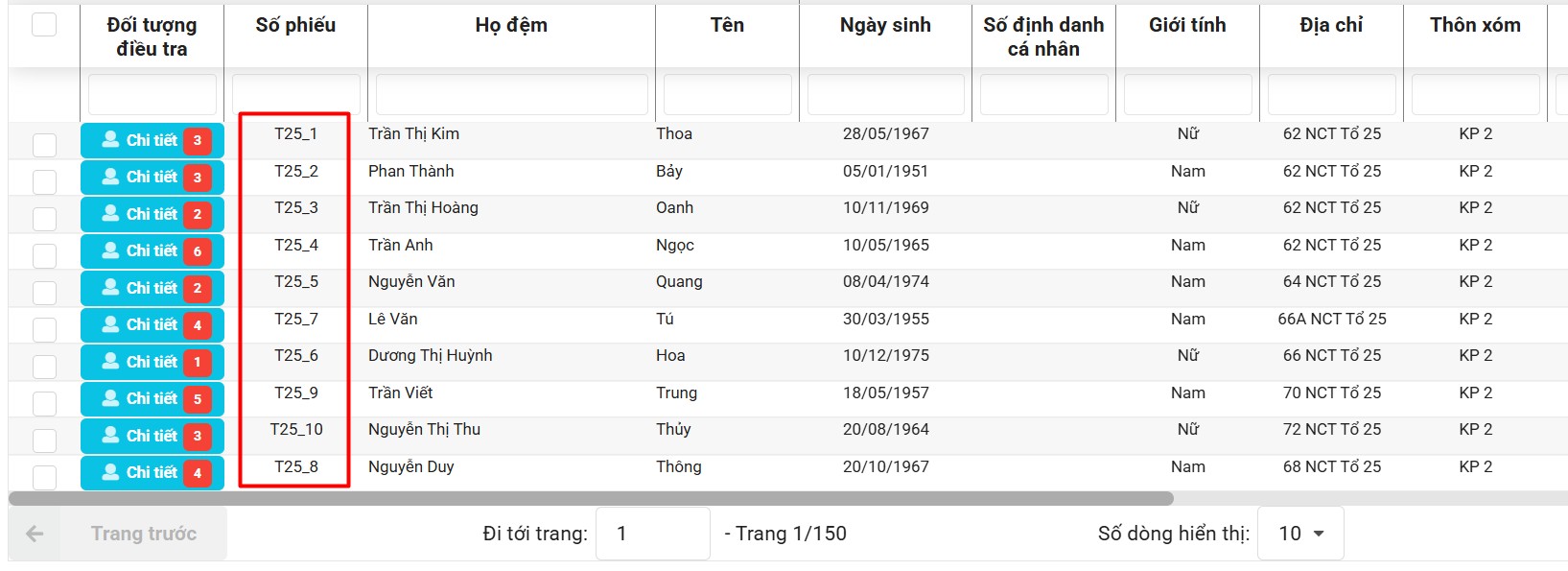
Task: Click the Ngày sinh column header
Action: 885,25
